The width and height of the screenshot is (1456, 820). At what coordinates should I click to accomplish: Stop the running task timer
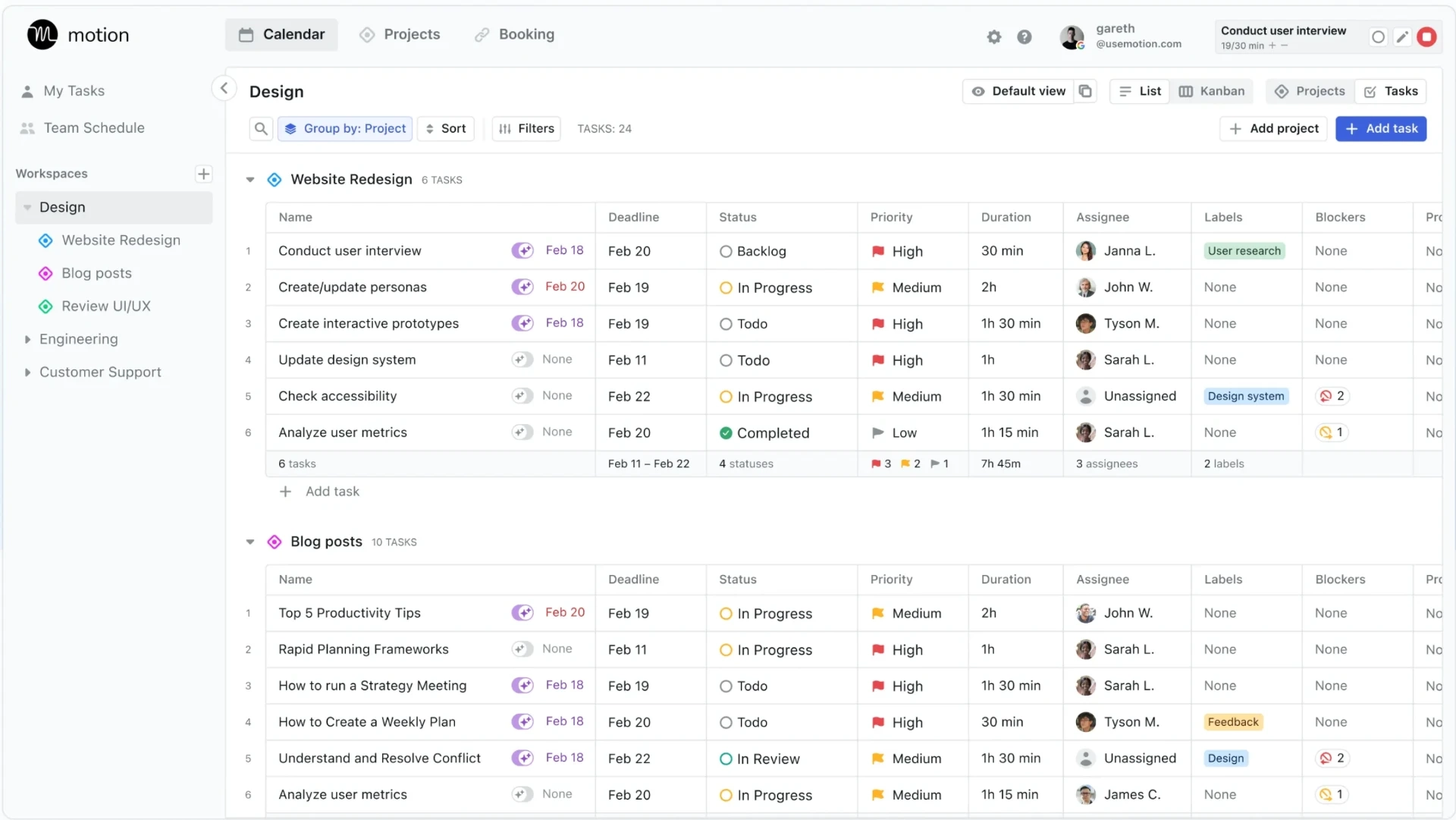click(x=1427, y=36)
